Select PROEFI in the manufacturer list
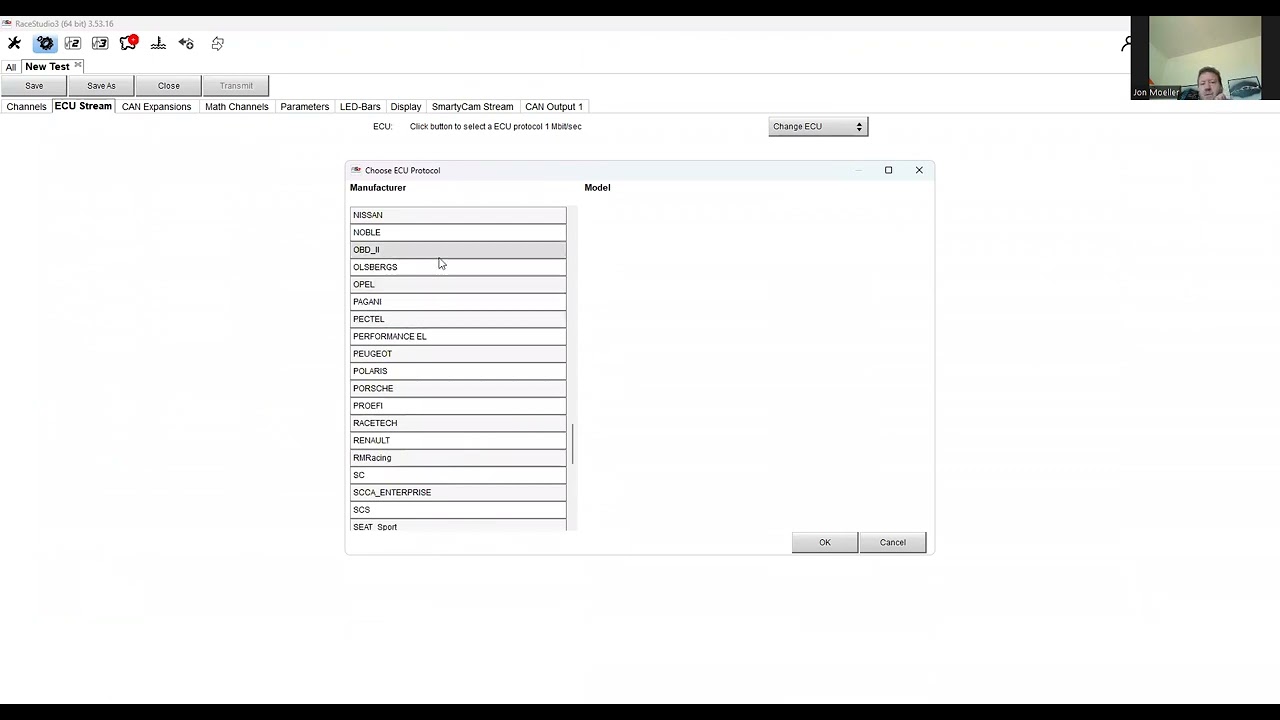Viewport: 1280px width, 720px height. (458, 406)
